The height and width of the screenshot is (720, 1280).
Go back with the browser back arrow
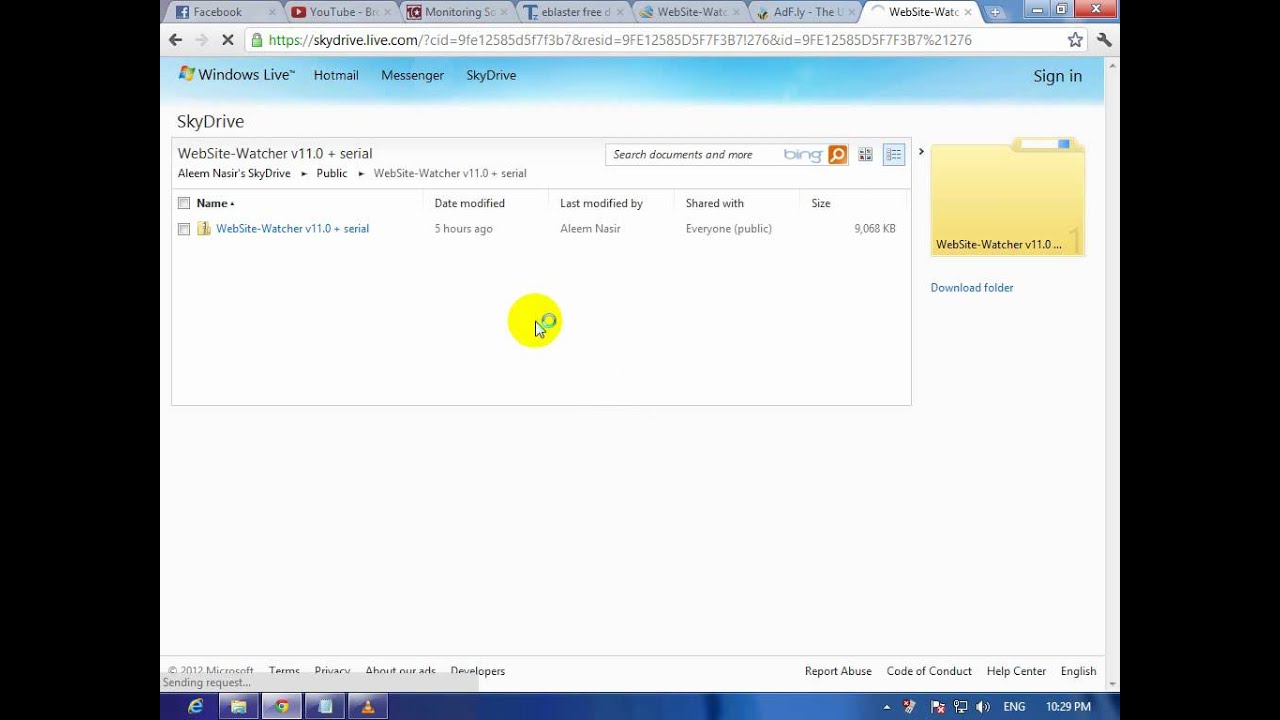point(176,40)
